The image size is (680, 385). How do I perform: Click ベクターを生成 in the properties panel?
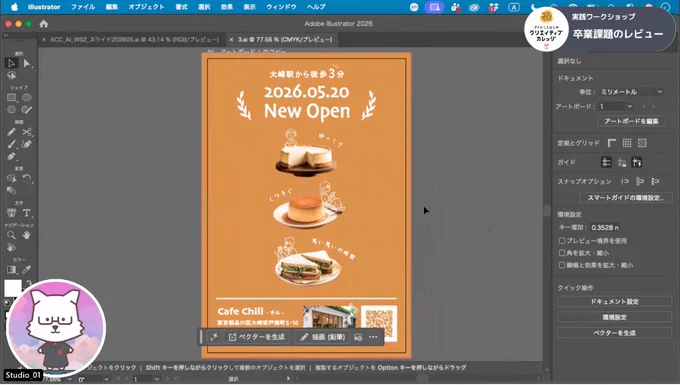point(614,333)
